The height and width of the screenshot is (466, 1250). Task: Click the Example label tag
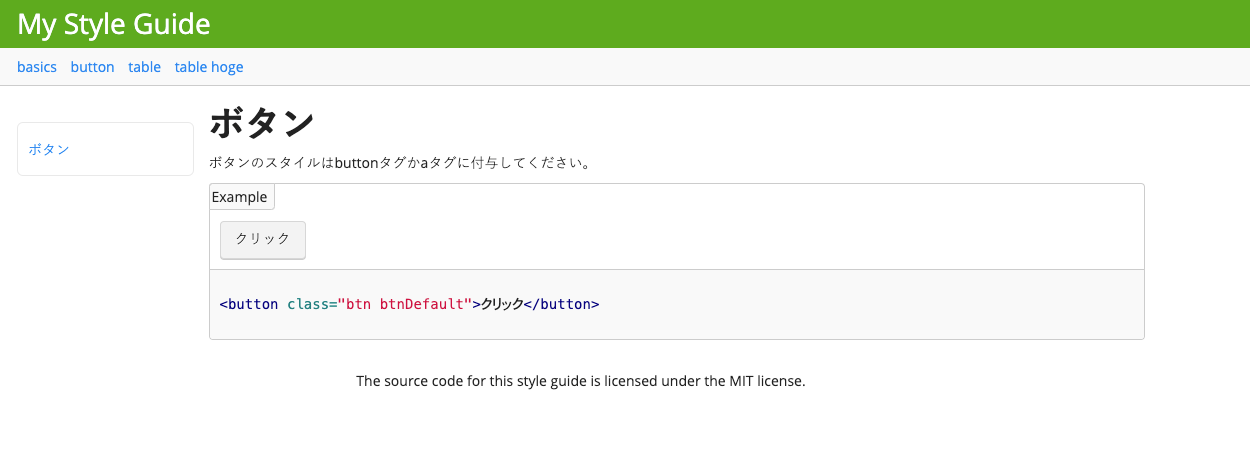[241, 197]
